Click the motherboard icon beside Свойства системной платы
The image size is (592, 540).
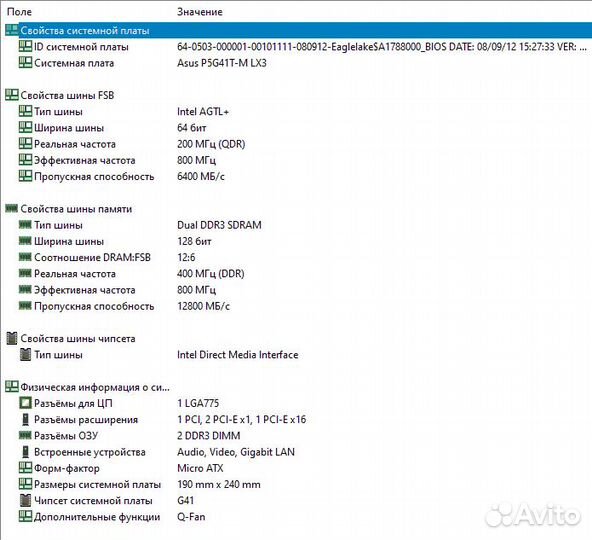[x=12, y=30]
